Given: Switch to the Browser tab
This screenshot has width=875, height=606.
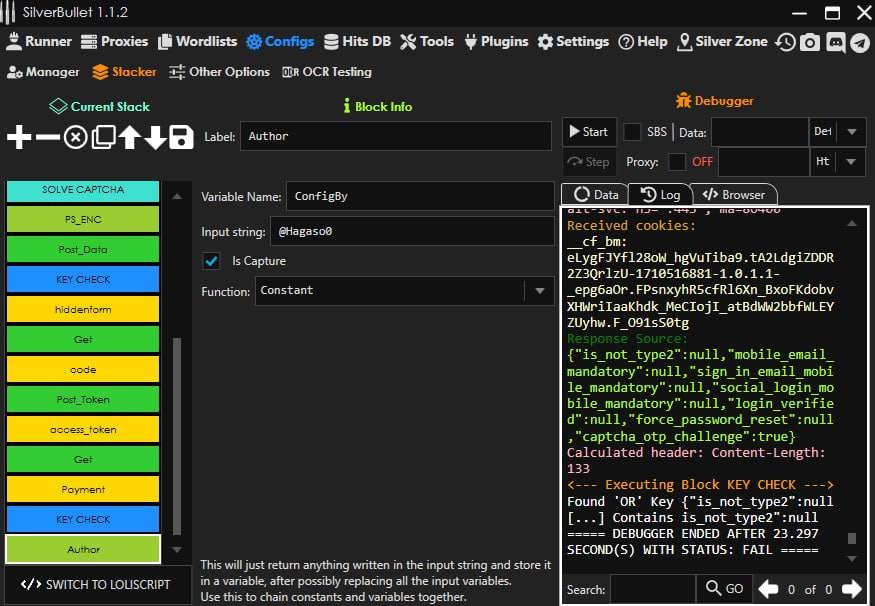Looking at the screenshot, I should pos(733,195).
